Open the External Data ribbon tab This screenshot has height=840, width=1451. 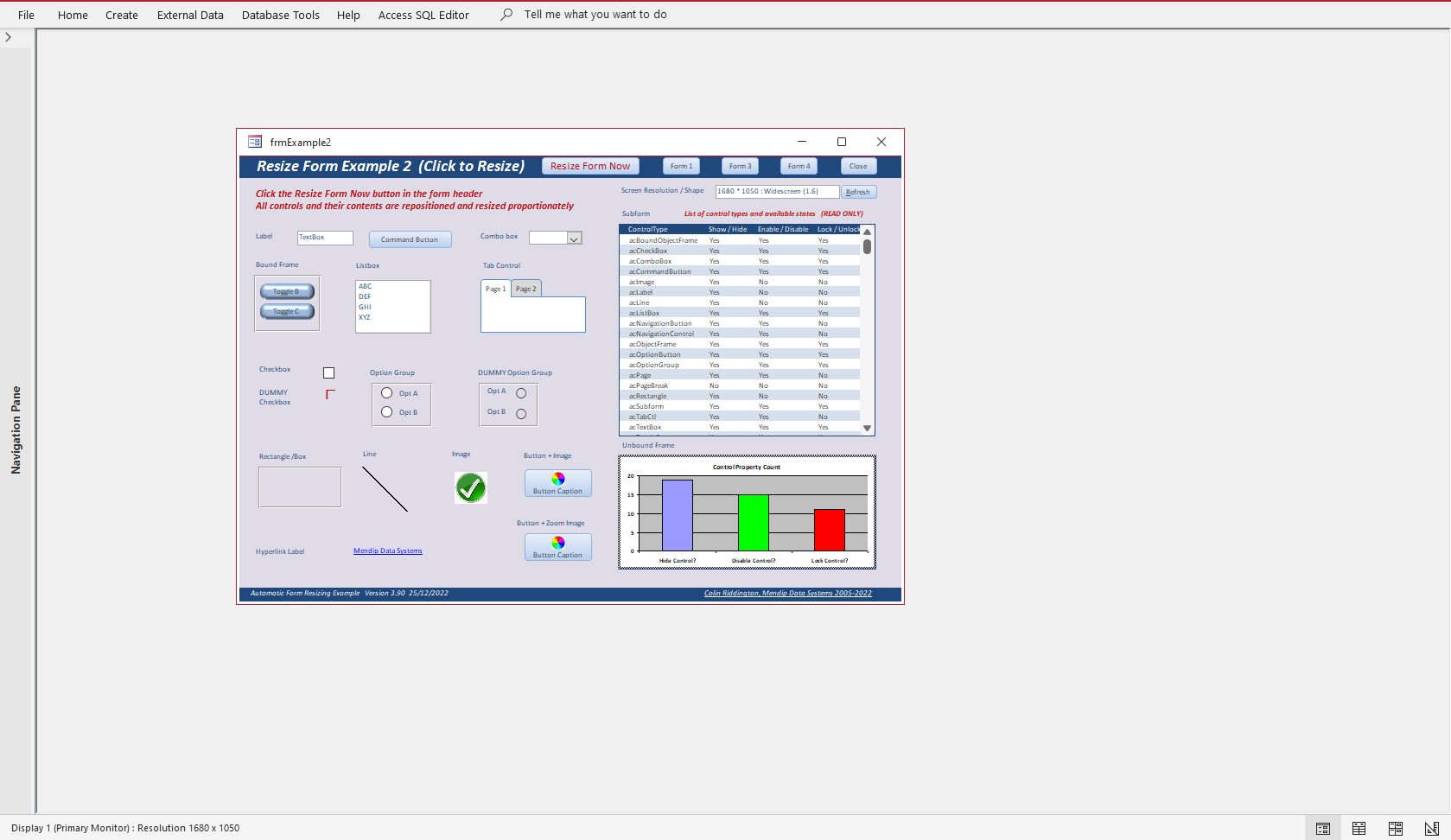pyautogui.click(x=190, y=15)
